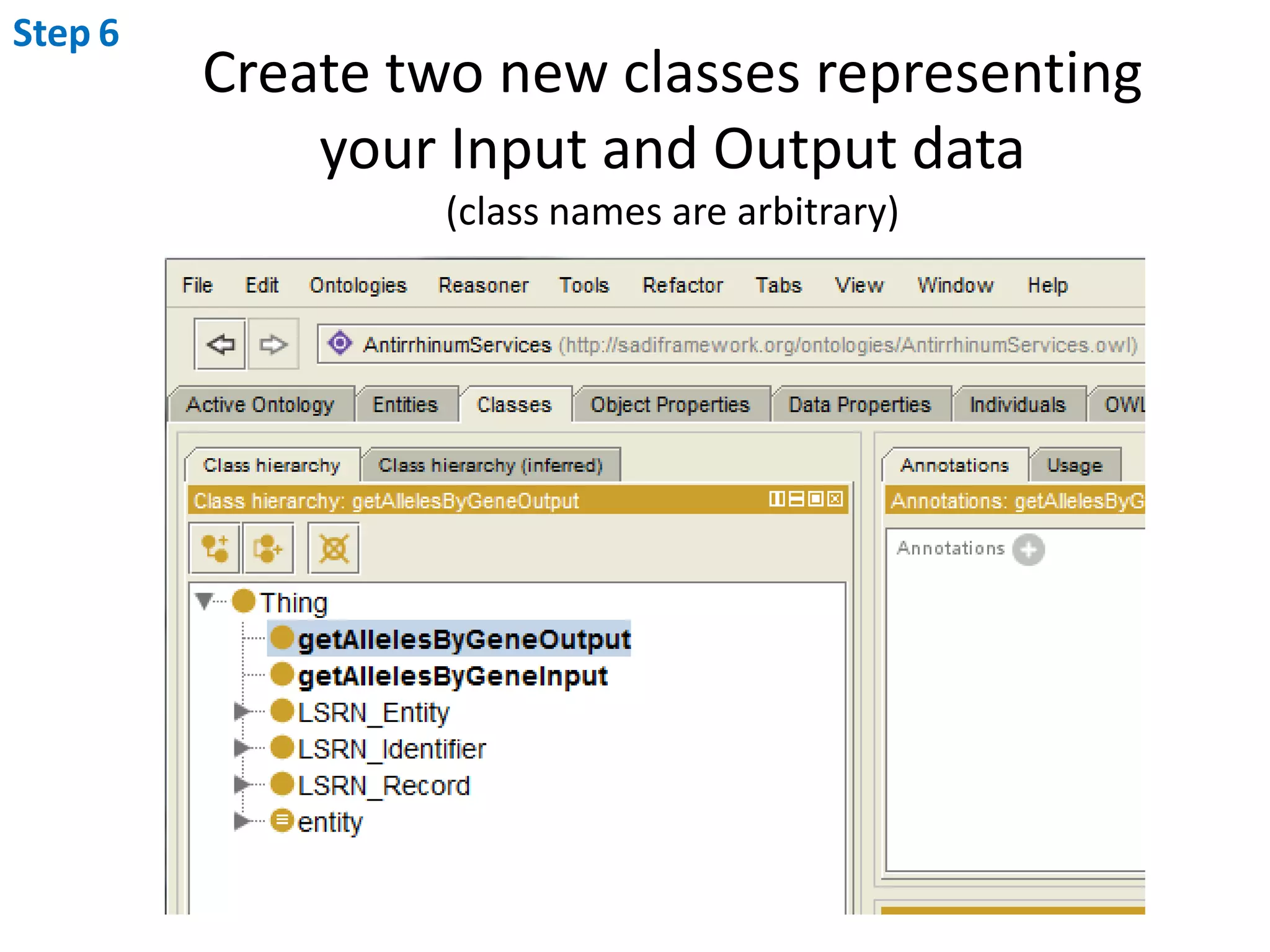Expand the LSRN_Record node
The height and width of the screenshot is (952, 1270).
click(x=241, y=785)
